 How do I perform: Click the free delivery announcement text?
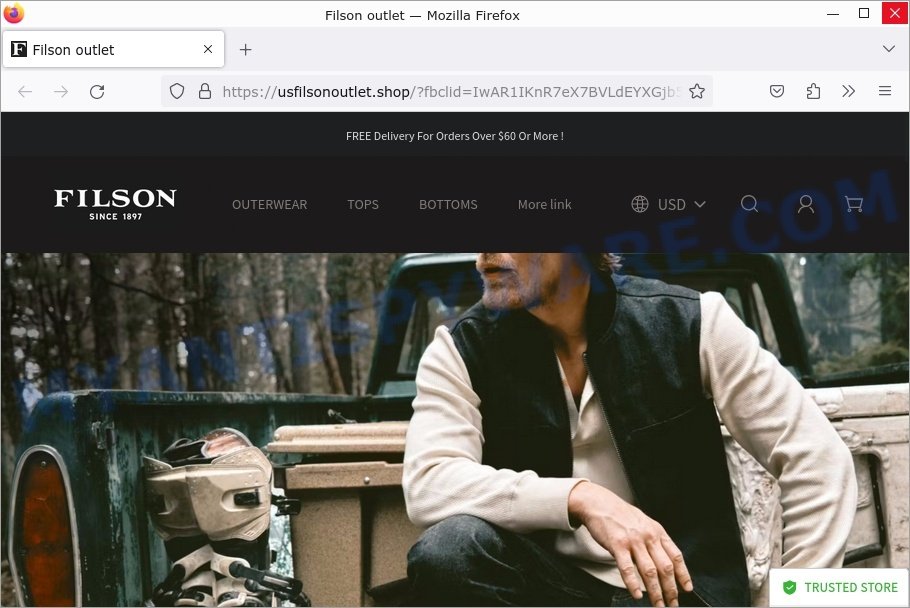(455, 136)
